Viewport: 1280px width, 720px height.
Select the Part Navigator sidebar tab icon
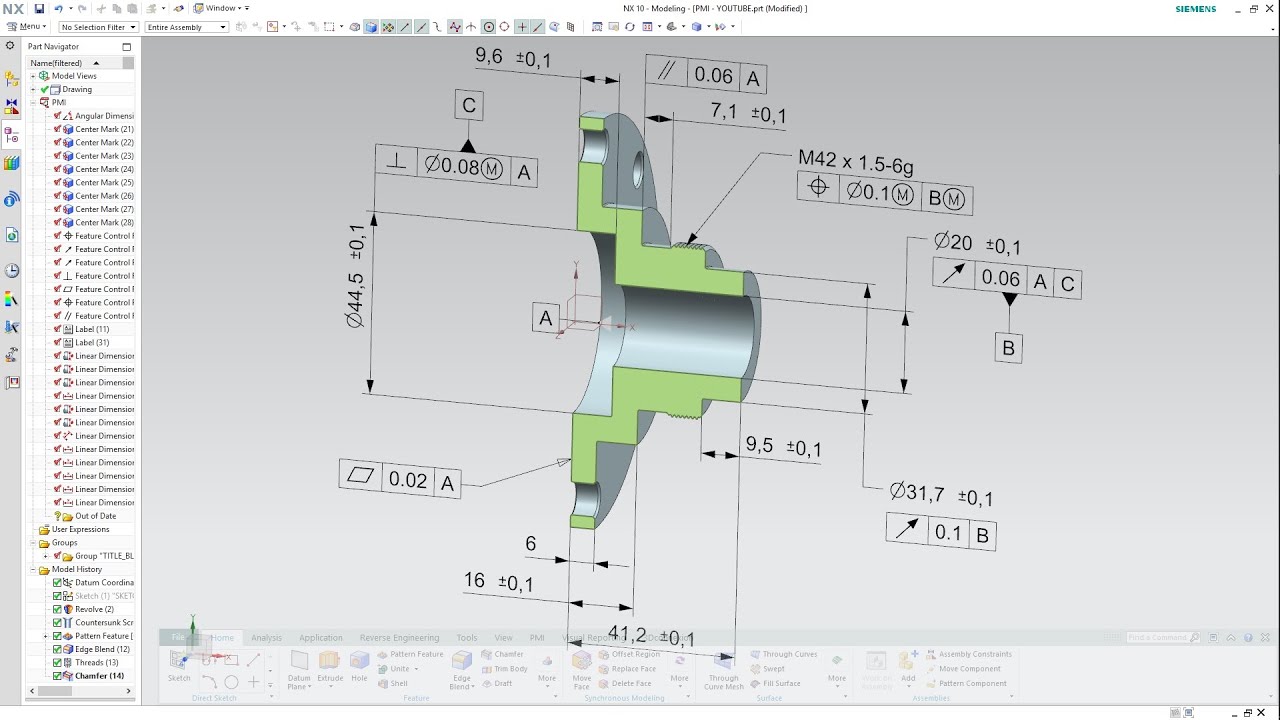pyautogui.click(x=12, y=135)
